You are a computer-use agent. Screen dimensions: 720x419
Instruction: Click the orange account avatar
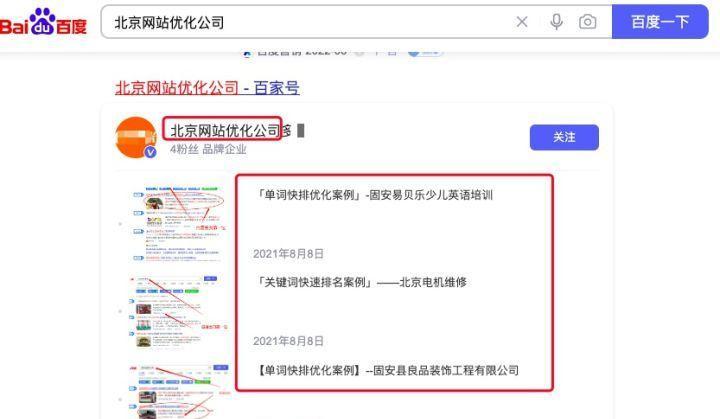tap(135, 137)
